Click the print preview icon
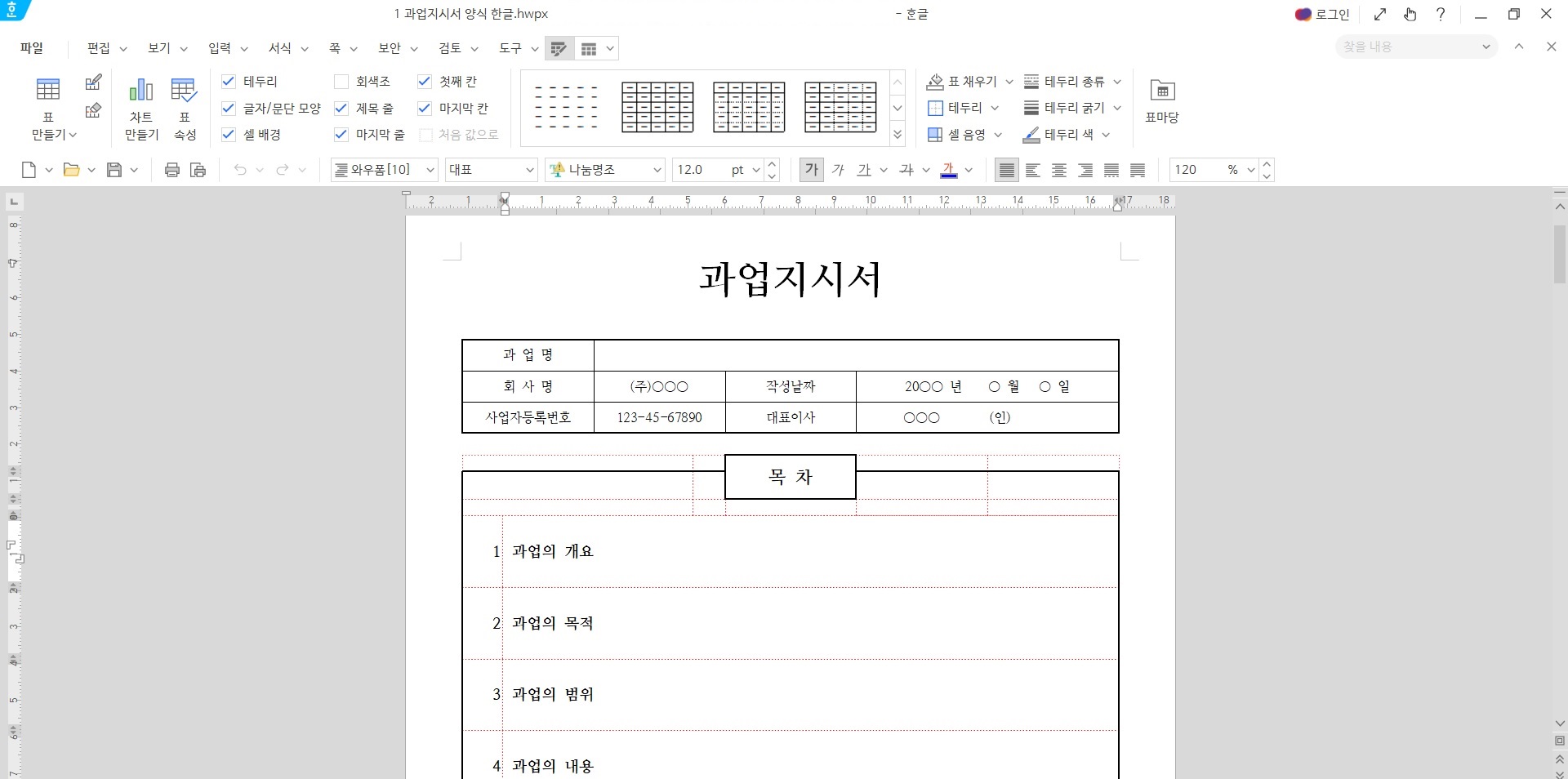 coord(198,170)
